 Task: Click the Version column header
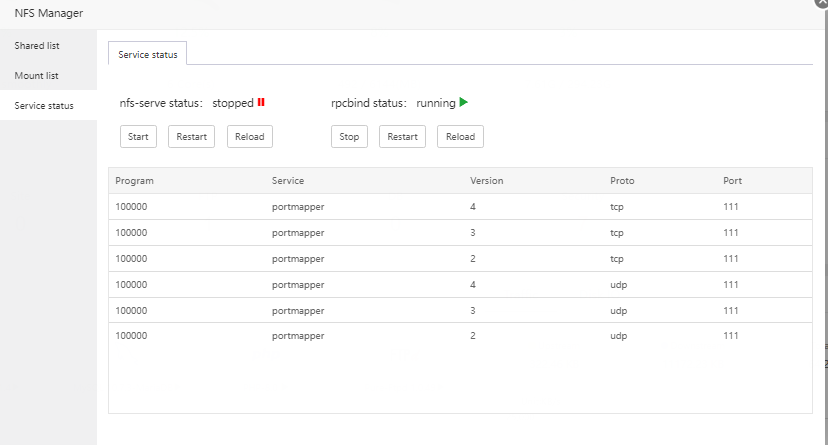[487, 181]
